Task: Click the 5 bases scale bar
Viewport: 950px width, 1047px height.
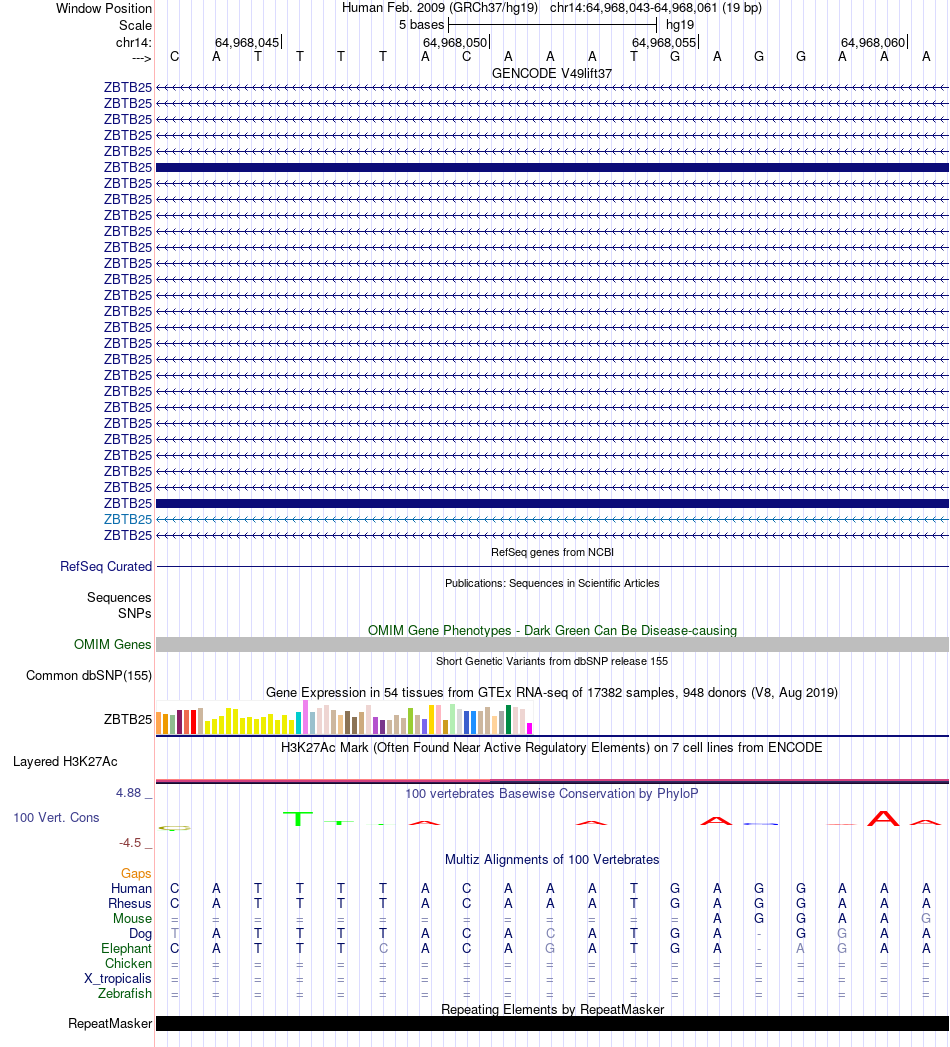Action: coord(552,25)
